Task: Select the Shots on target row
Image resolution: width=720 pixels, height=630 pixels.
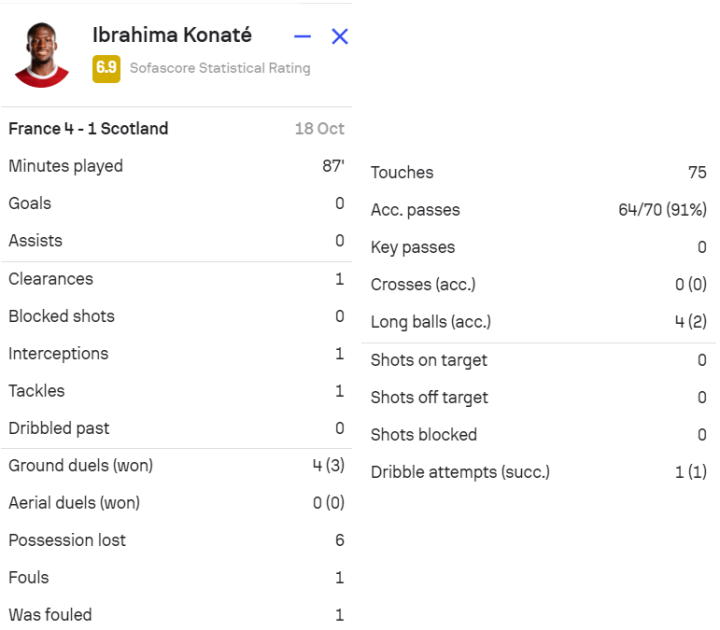Action: click(539, 360)
